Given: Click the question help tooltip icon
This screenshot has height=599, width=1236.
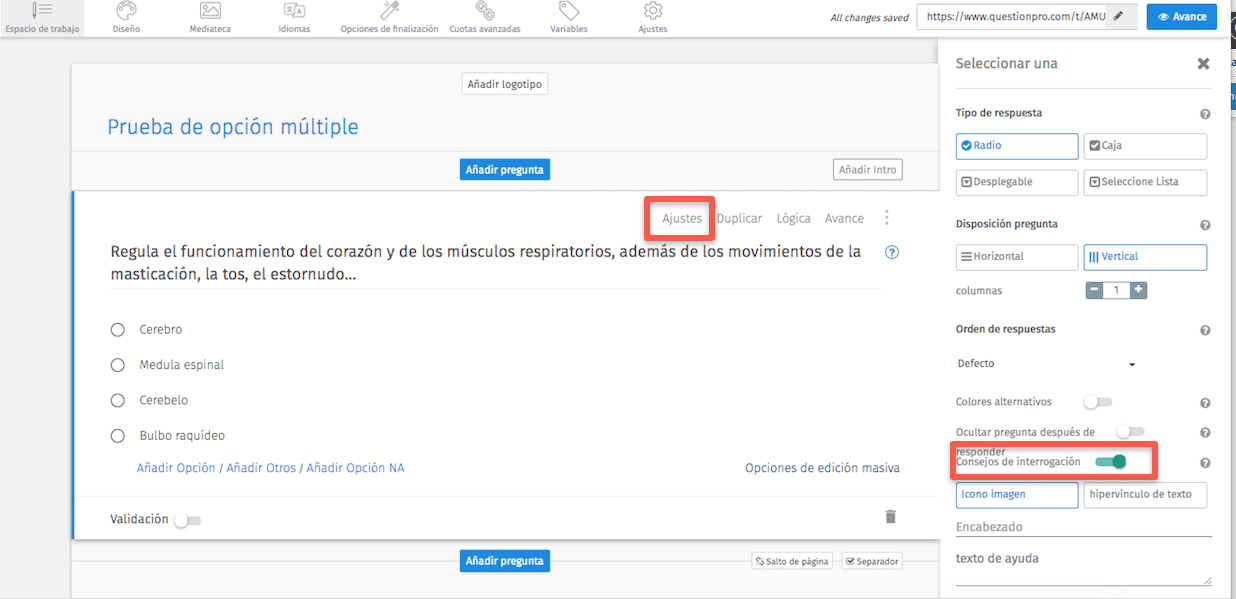Looking at the screenshot, I should [892, 252].
